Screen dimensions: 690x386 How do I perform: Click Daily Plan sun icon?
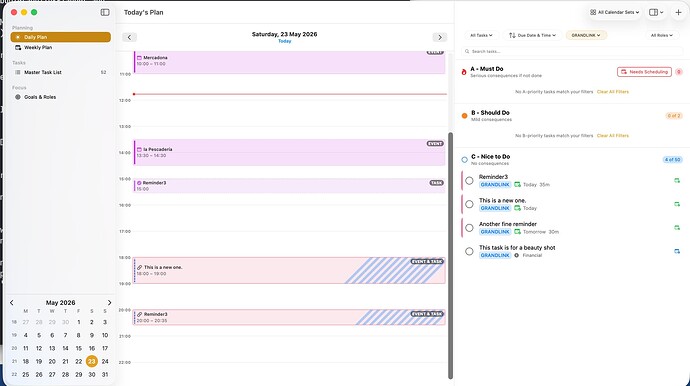tap(18, 37)
